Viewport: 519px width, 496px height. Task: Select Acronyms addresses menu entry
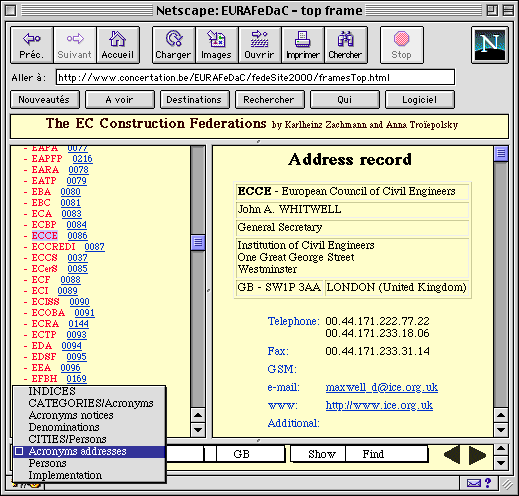click(x=89, y=451)
